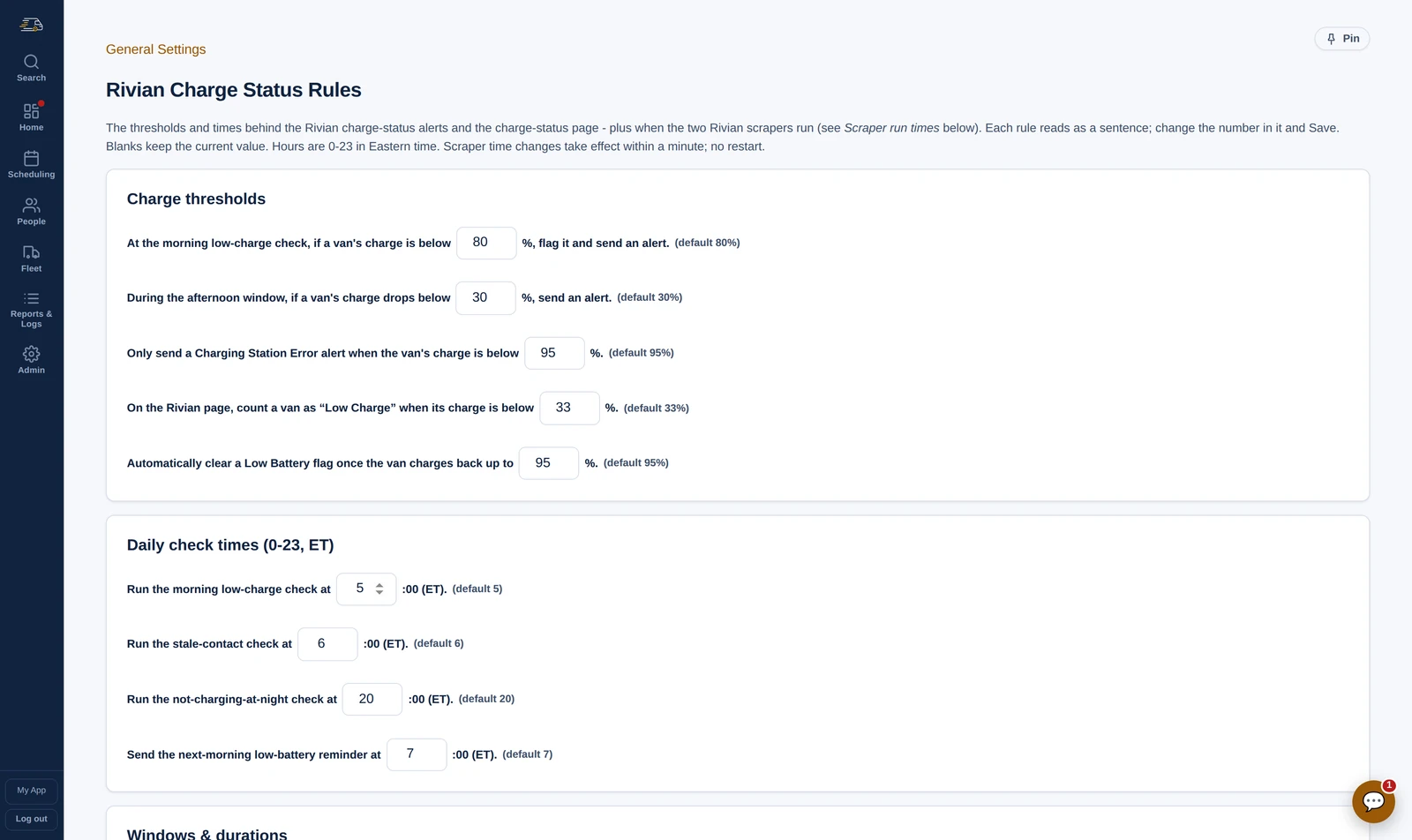Click the My App button

pyautogui.click(x=32, y=791)
